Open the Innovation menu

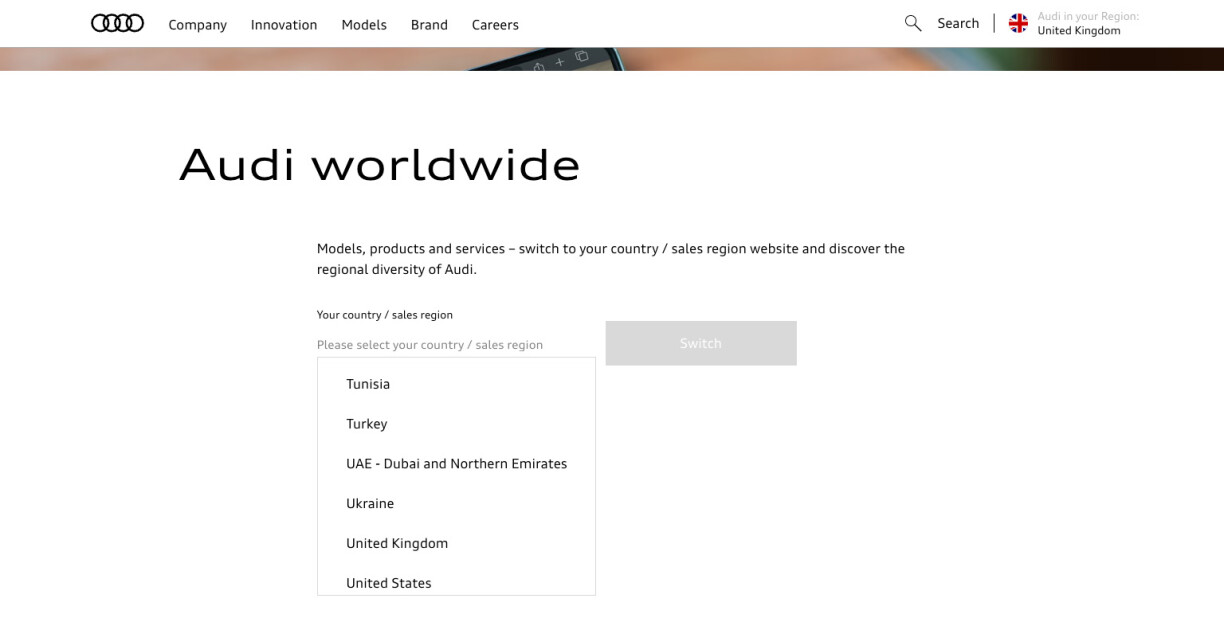click(283, 24)
